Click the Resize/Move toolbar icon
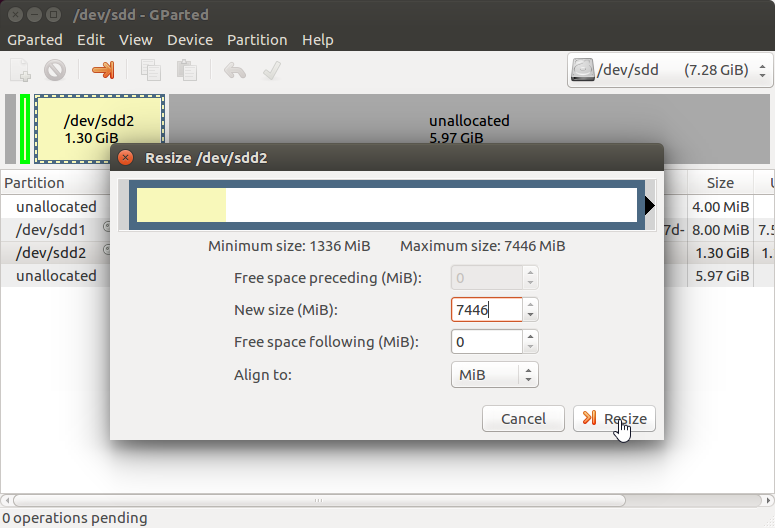The width and height of the screenshot is (775, 528). 103,70
